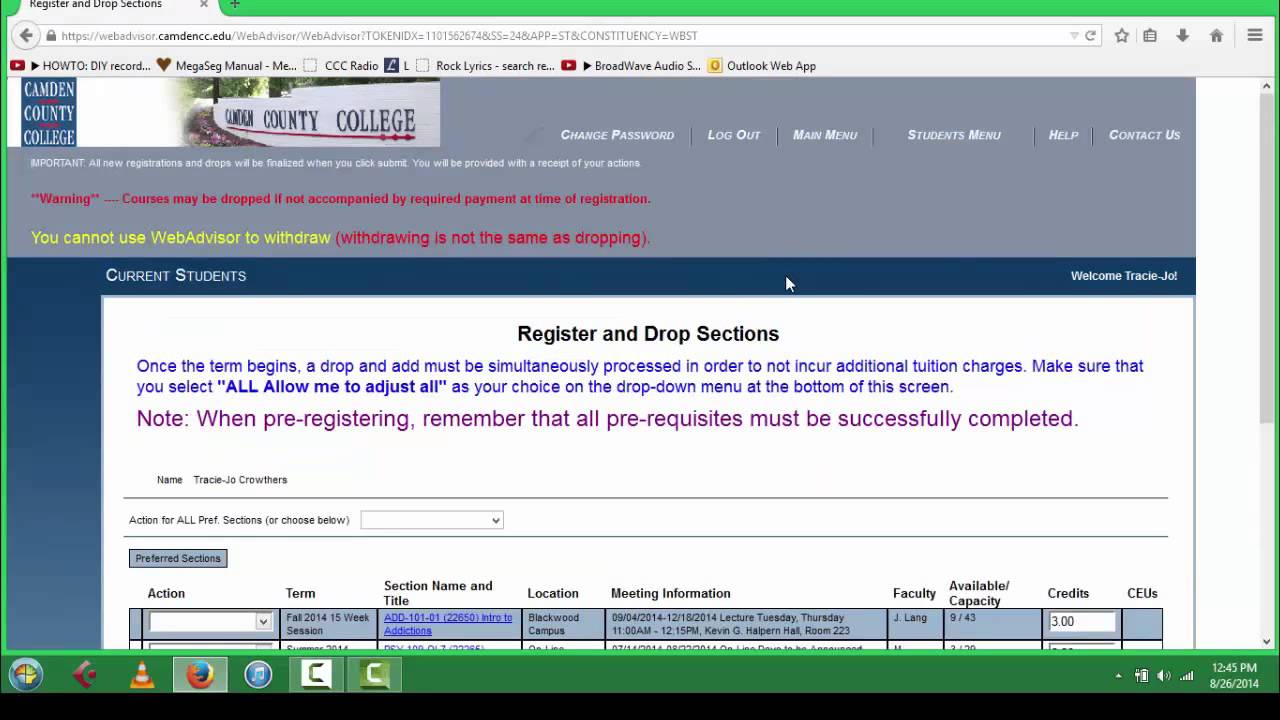Click the 'Register and Drop Sections' heading
1280x720 pixels.
point(648,334)
